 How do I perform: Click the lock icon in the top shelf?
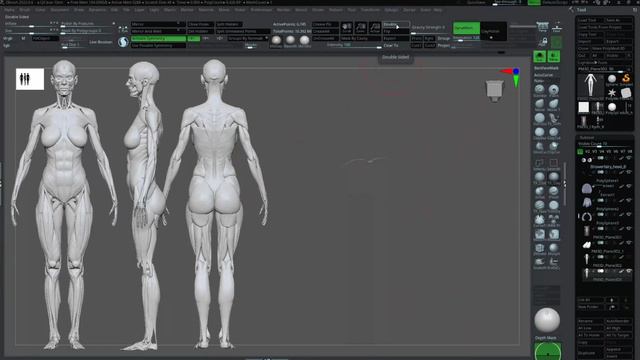click(x=543, y=42)
